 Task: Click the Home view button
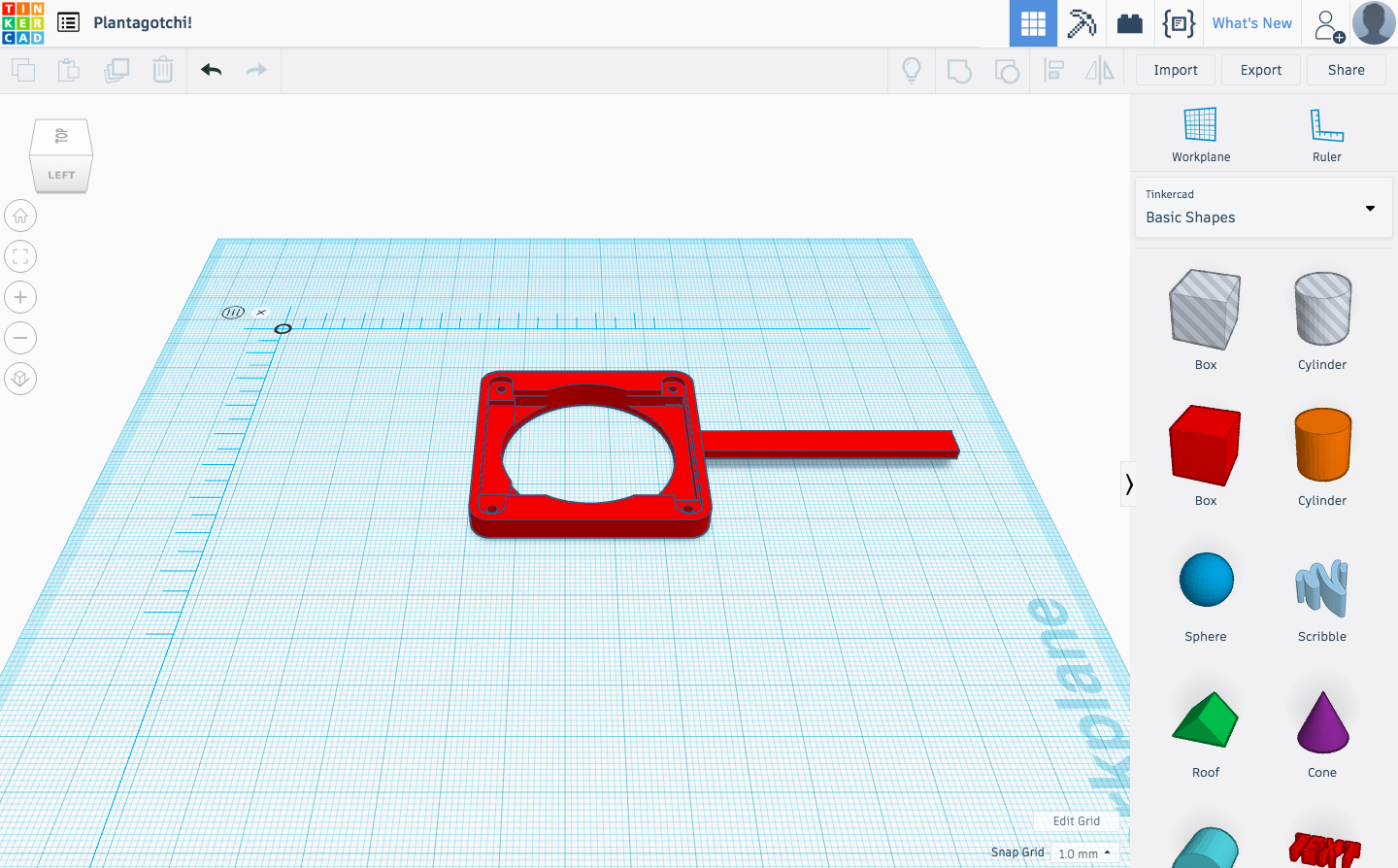click(20, 216)
